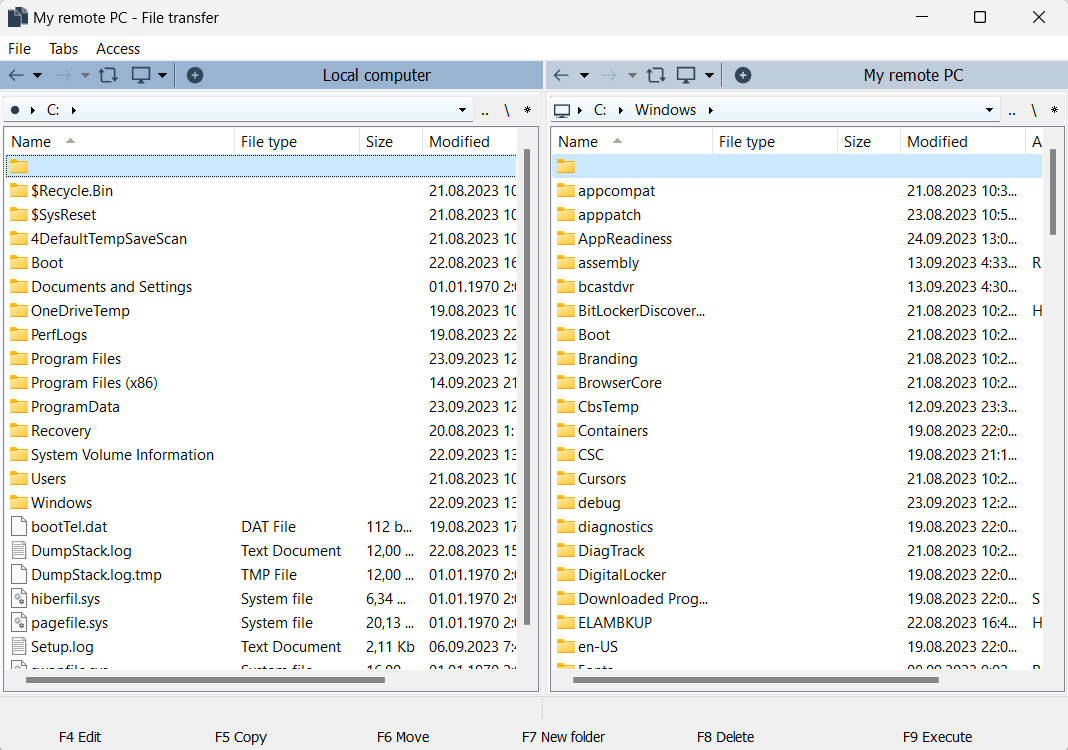
Task: Click the monitor icon in Local computer toolbar
Action: pyautogui.click(x=141, y=75)
